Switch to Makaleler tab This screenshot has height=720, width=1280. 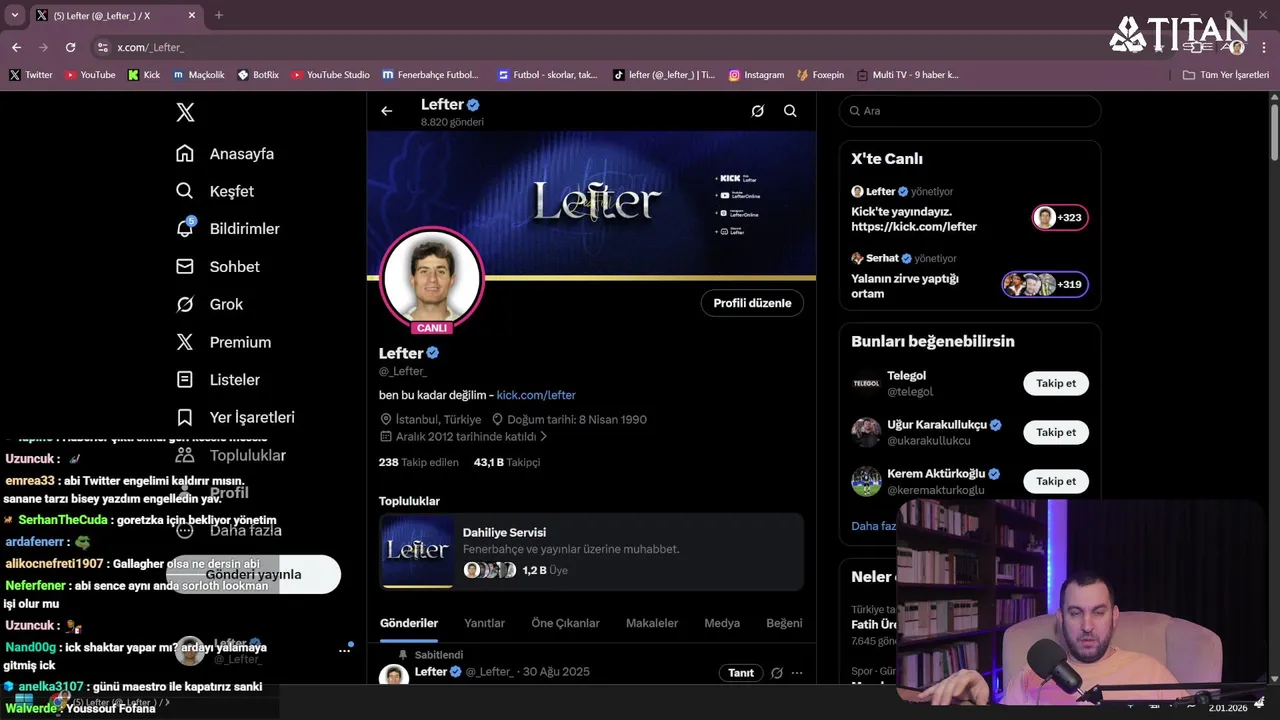(652, 623)
